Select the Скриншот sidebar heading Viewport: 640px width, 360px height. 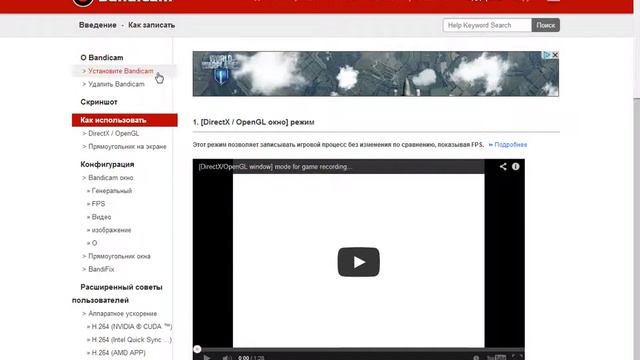(99, 102)
